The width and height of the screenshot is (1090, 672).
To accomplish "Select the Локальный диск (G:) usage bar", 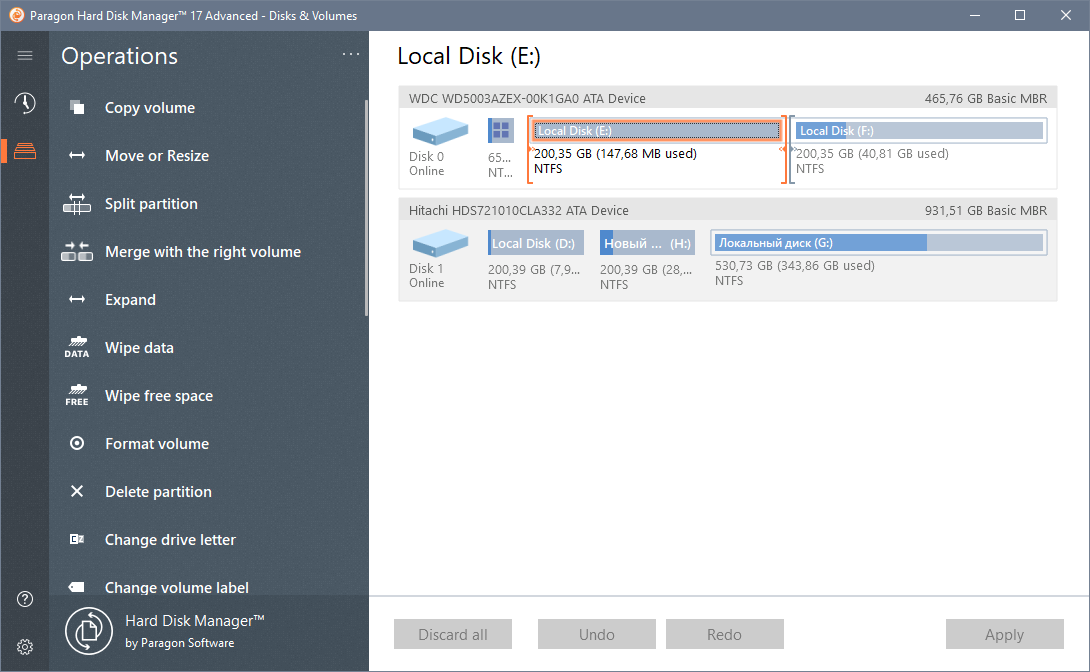I will [x=879, y=243].
